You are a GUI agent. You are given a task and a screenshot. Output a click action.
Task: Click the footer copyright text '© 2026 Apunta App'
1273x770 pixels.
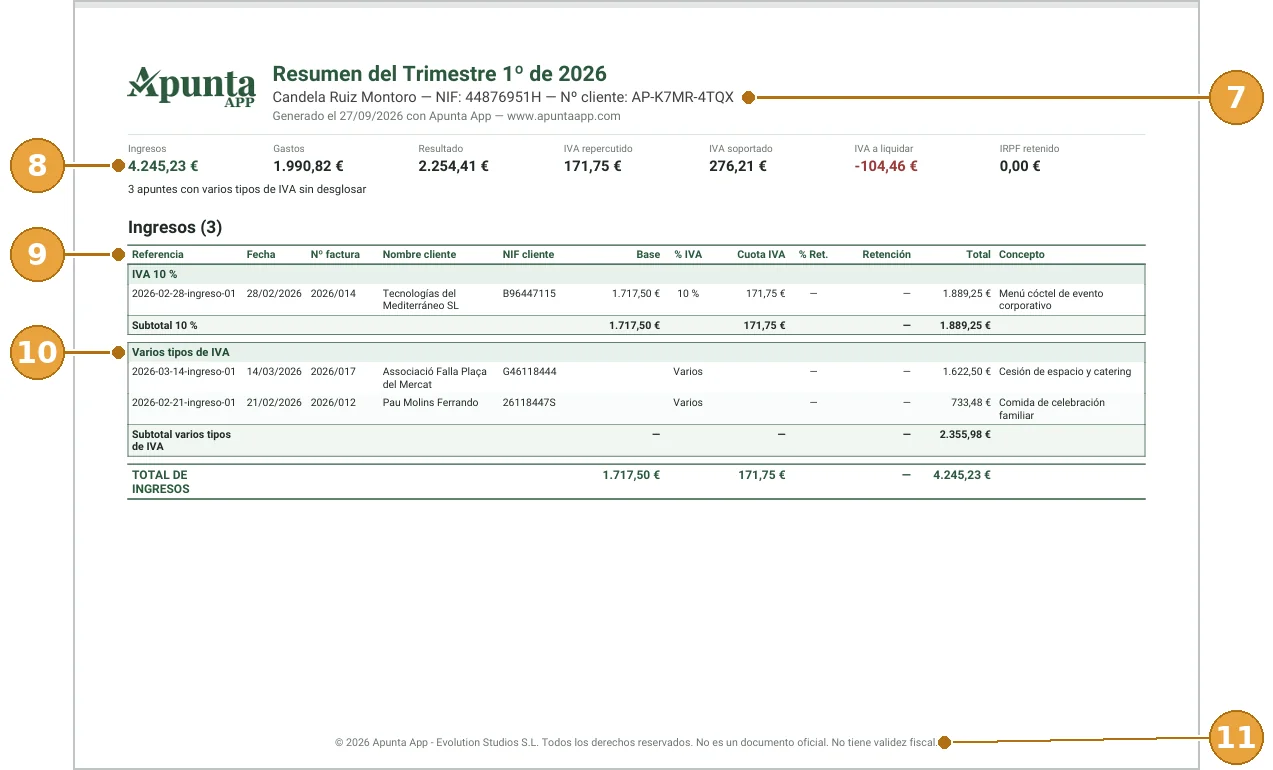(382, 743)
